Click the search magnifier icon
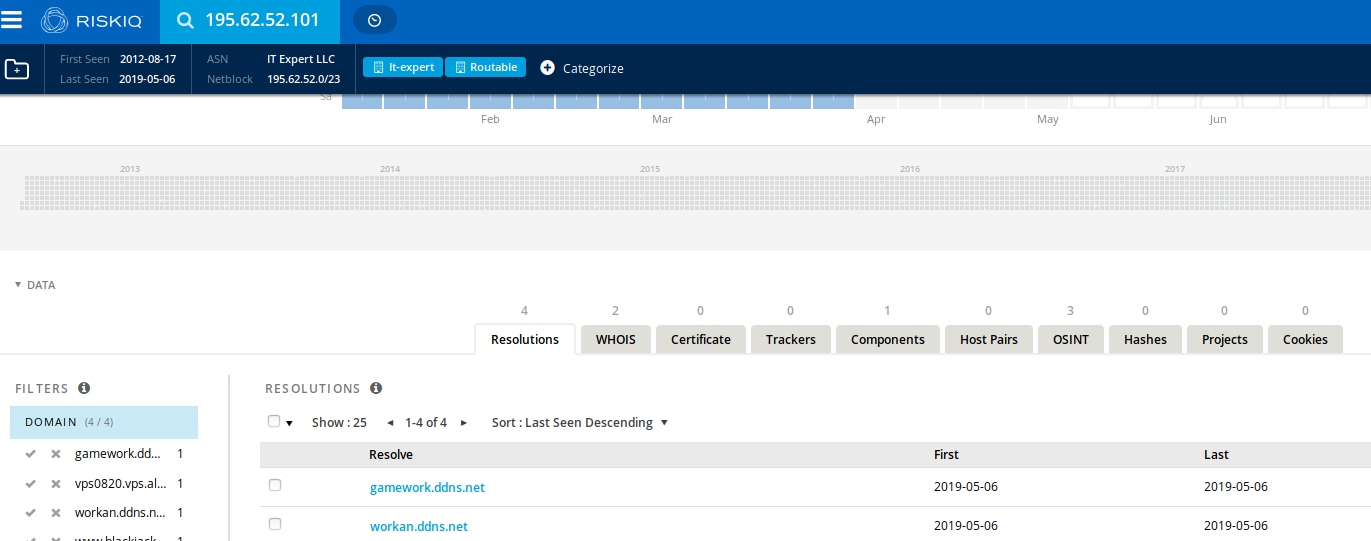This screenshot has width=1371, height=541. [x=185, y=21]
